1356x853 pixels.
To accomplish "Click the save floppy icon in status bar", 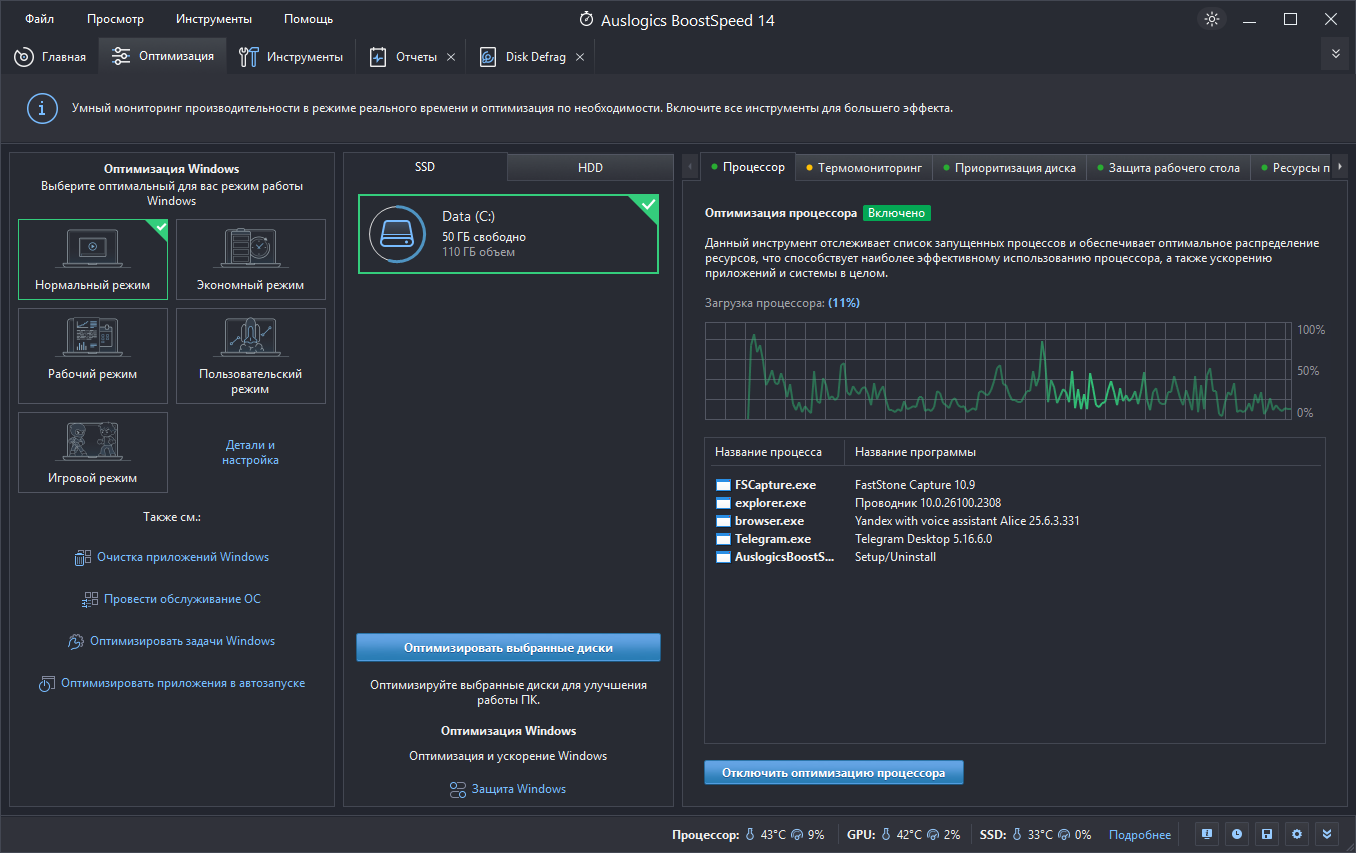I will [1267, 834].
